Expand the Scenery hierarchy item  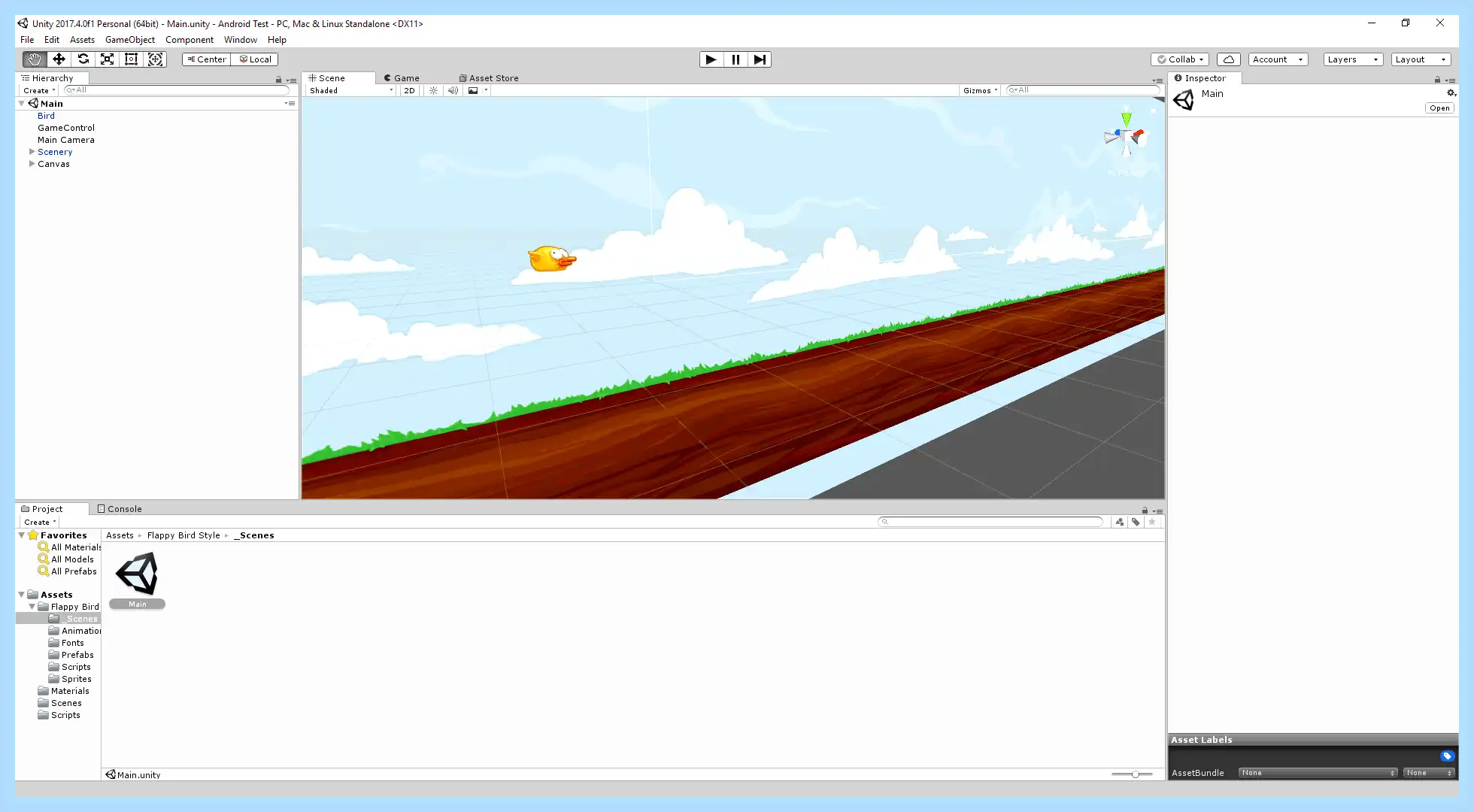click(32, 152)
